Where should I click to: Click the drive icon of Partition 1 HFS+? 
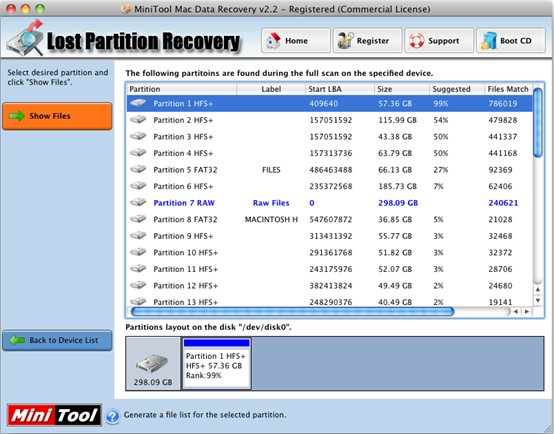(138, 103)
